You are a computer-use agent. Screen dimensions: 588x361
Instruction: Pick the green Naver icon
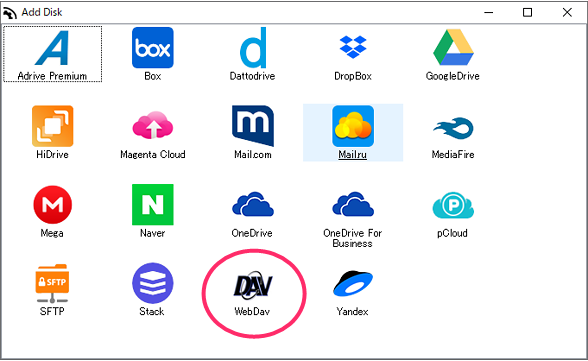coord(153,205)
